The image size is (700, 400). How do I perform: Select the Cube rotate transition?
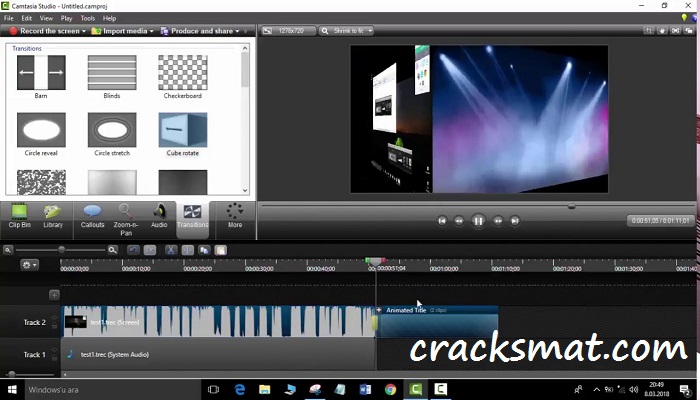tap(183, 134)
